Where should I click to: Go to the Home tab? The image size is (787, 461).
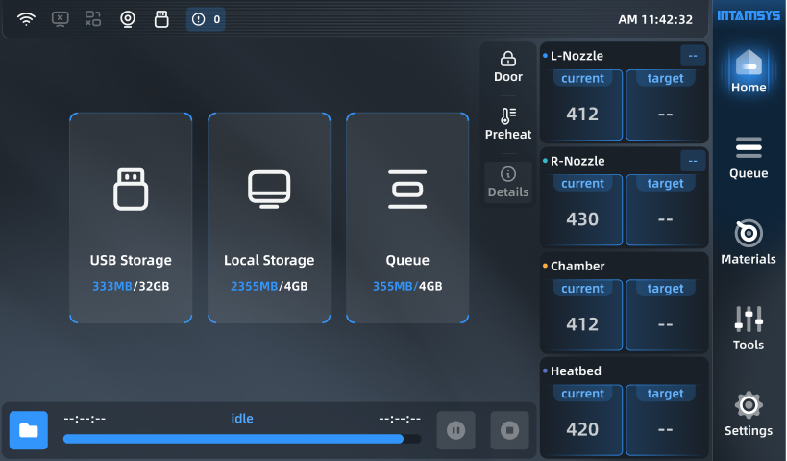748,71
